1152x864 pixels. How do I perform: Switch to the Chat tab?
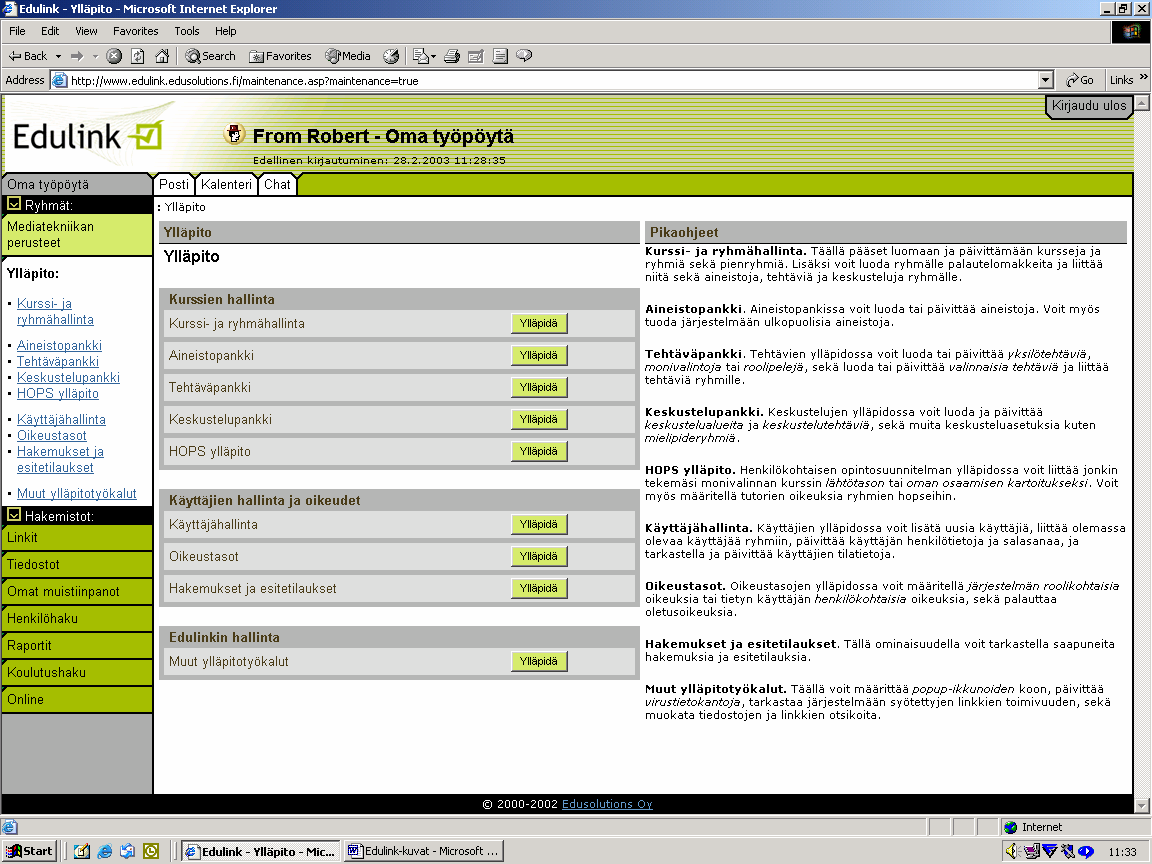(x=277, y=184)
